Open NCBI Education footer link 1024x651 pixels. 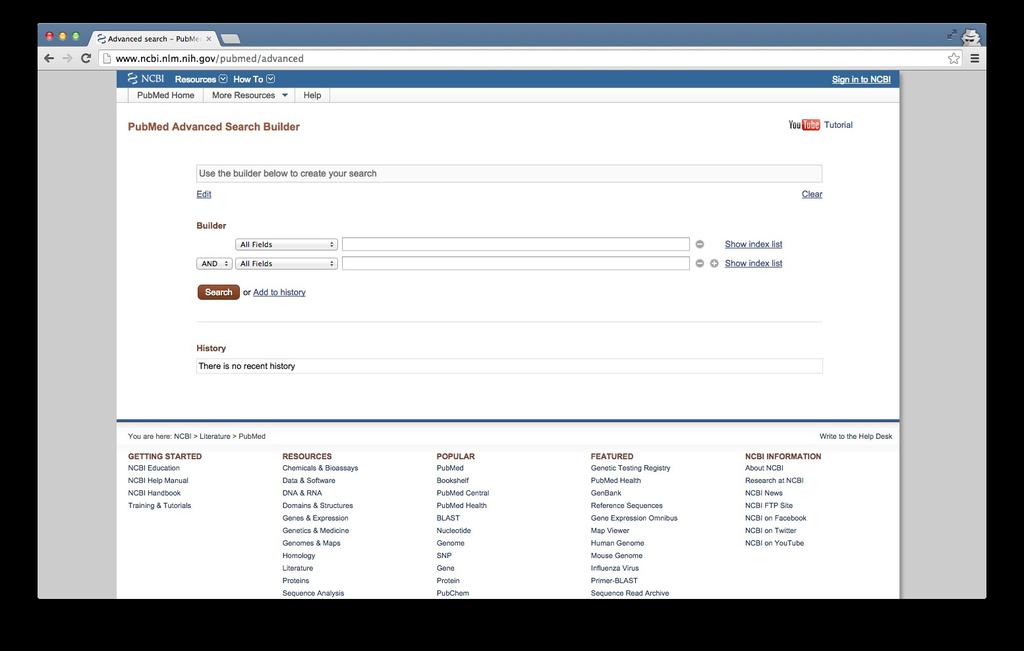click(x=153, y=468)
